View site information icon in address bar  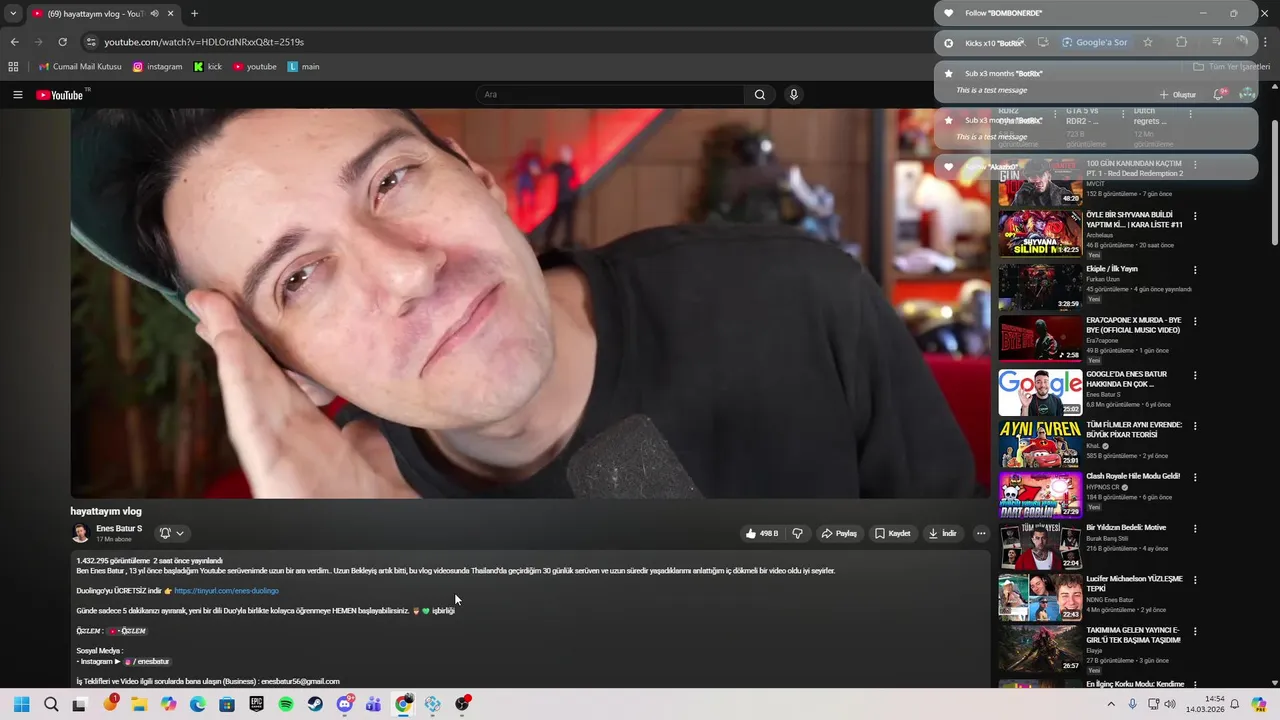coord(91,42)
